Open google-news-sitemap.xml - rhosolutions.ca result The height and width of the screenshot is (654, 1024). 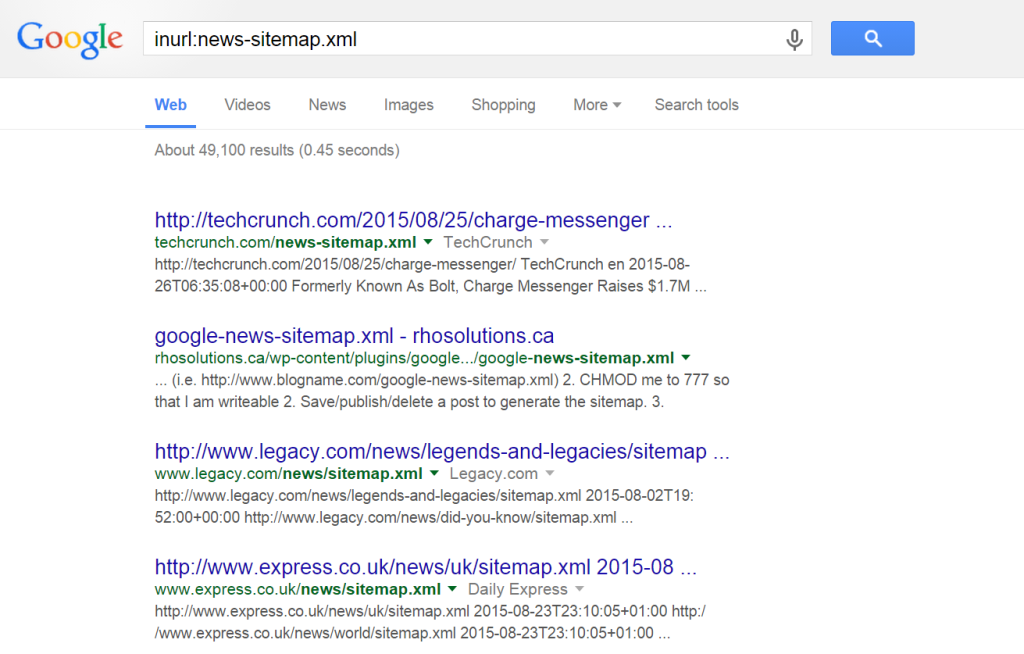pos(354,336)
